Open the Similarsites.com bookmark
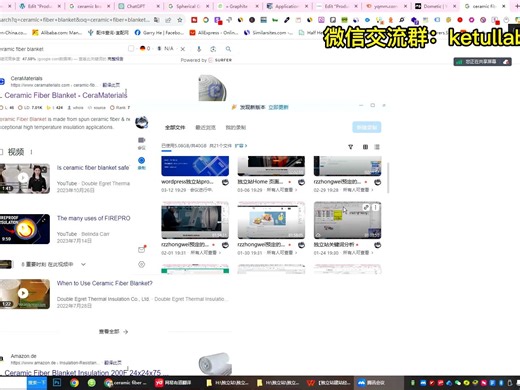 (x=268, y=33)
